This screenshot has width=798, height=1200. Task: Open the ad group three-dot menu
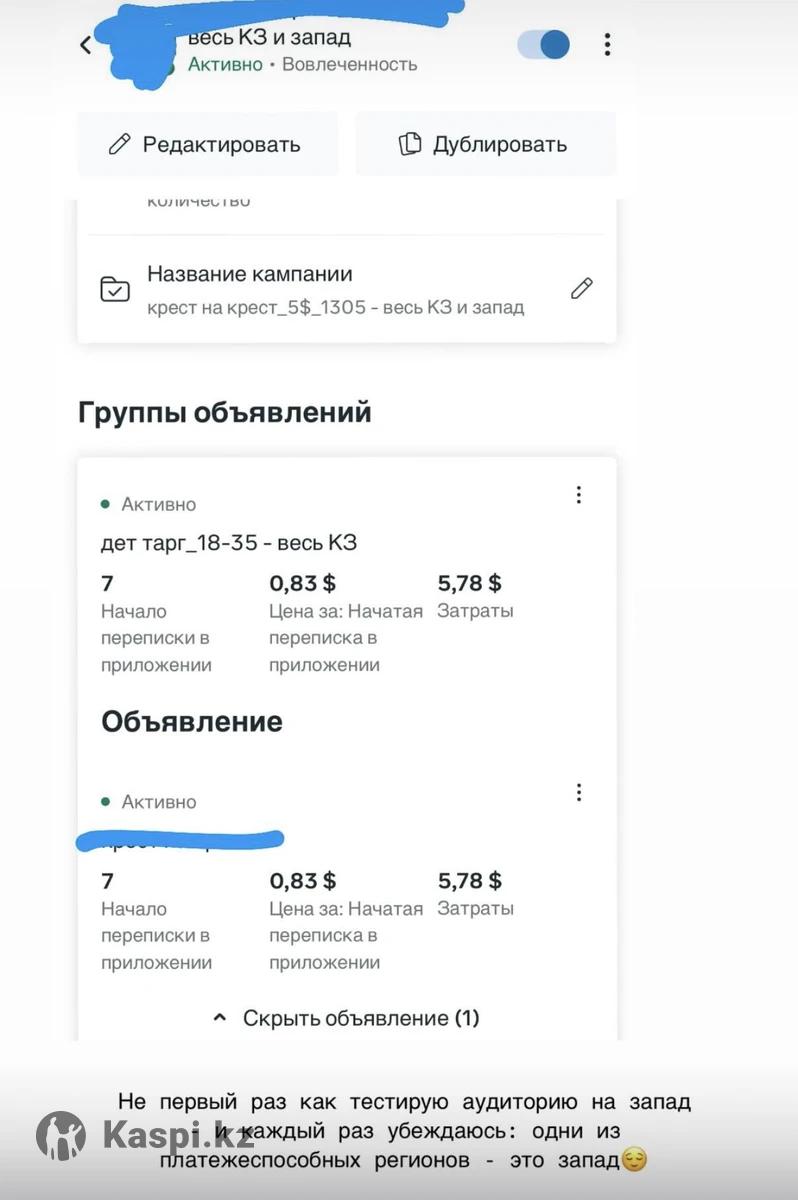pos(578,495)
